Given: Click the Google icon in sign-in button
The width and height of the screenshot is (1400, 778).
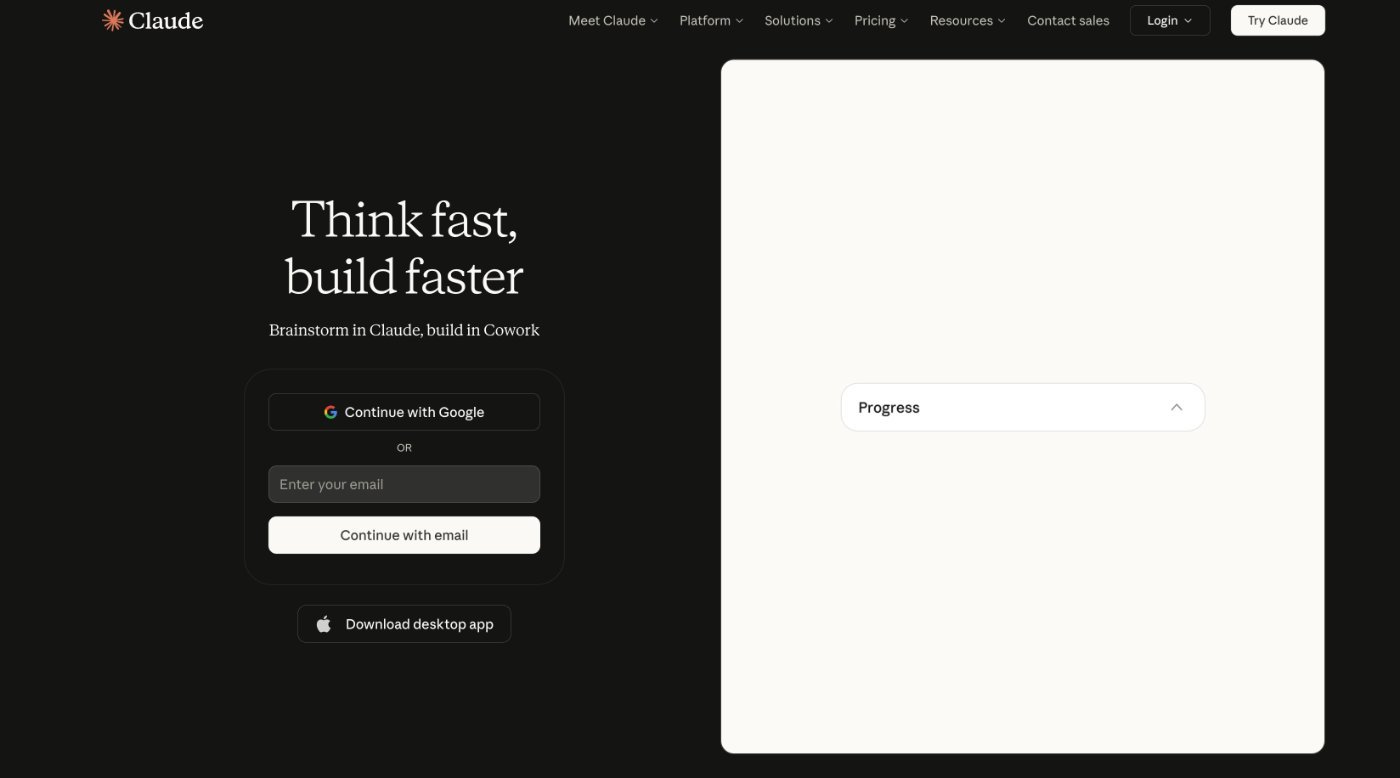Looking at the screenshot, I should pyautogui.click(x=330, y=412).
